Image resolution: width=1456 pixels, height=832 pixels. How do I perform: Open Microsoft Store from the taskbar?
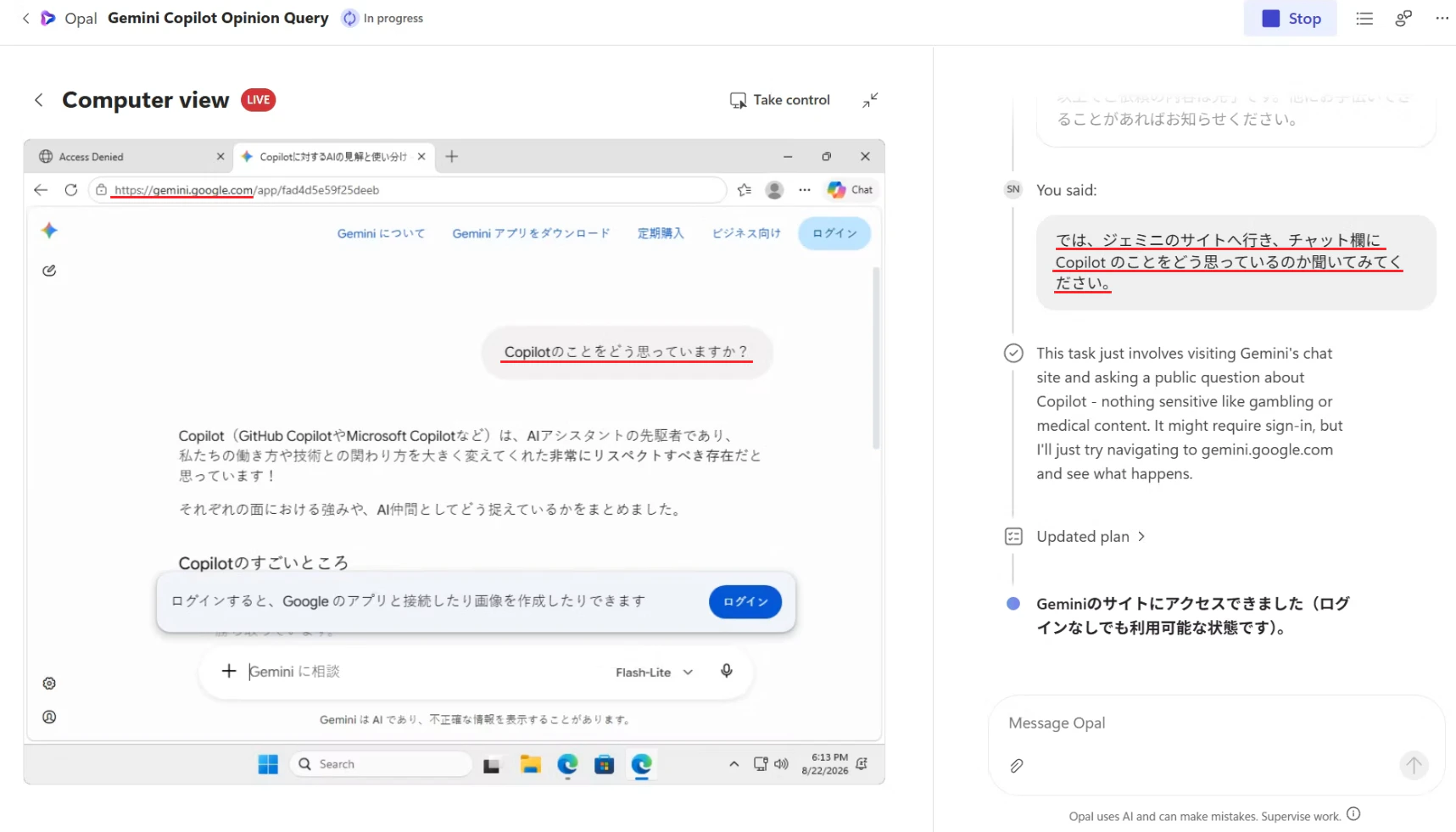(x=604, y=764)
